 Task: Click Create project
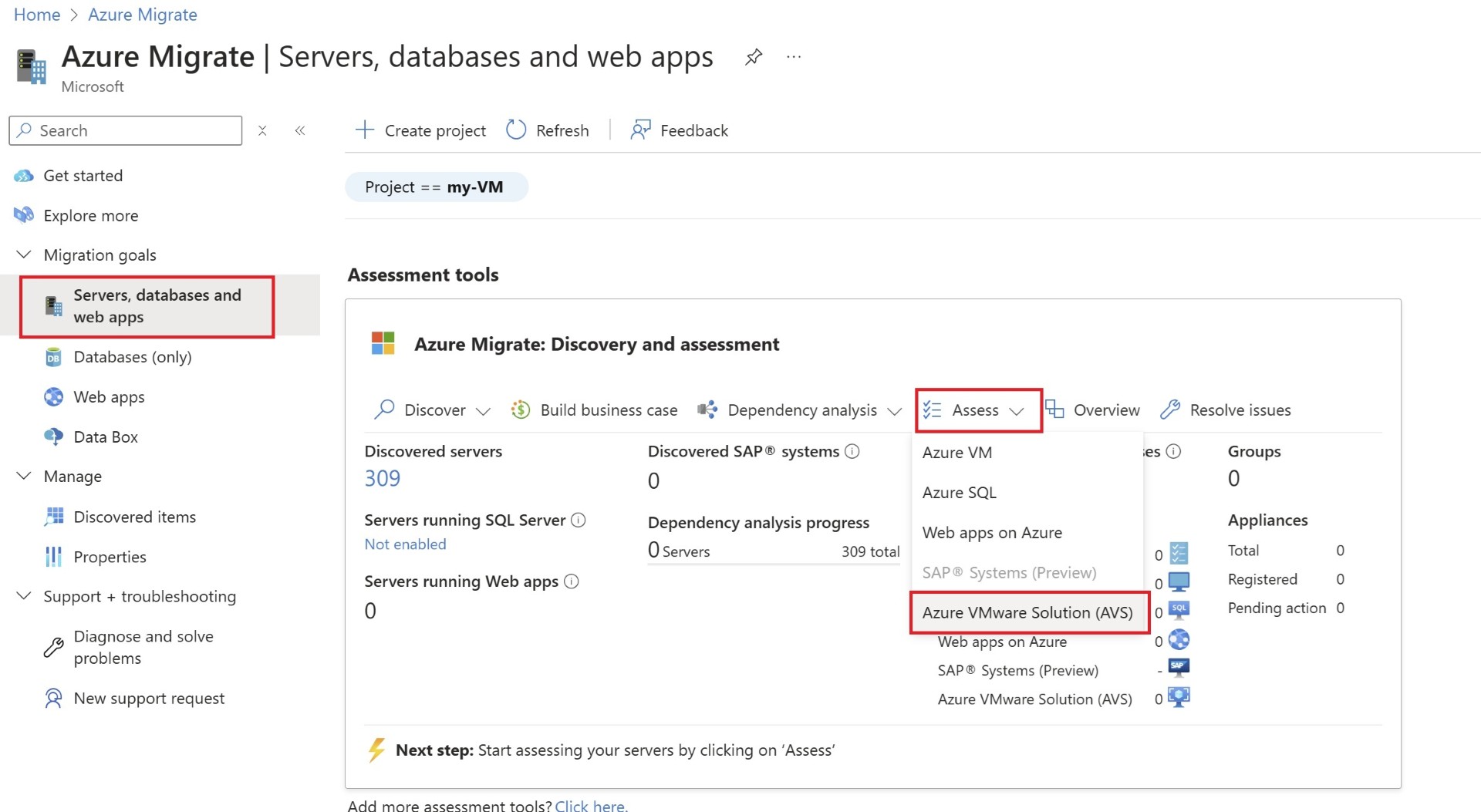[x=420, y=130]
